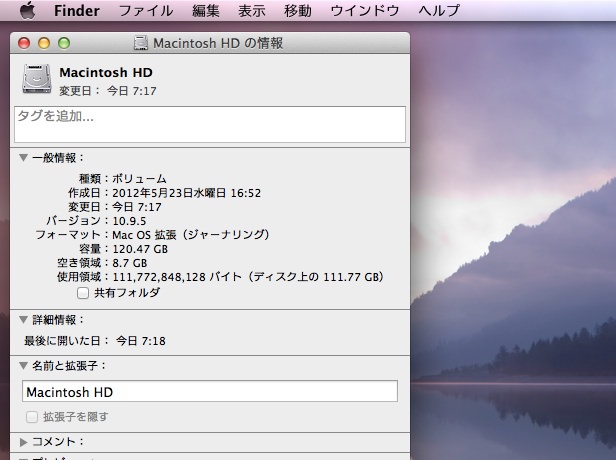
Task: Click the large Macintosh HD drive icon
Action: coord(37,79)
